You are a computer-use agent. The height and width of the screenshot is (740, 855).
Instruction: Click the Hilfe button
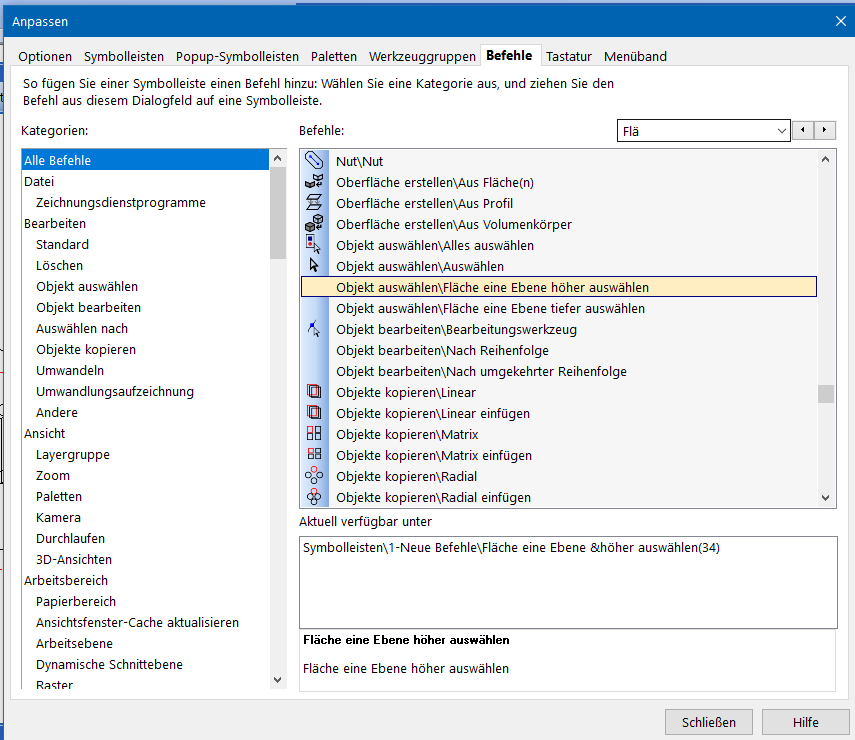805,722
